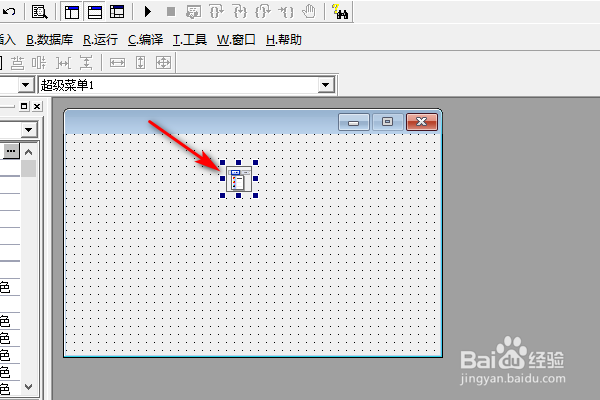Click the property list scrollbar thumb
Viewport: 600px width, 400px height.
click(x=28, y=168)
